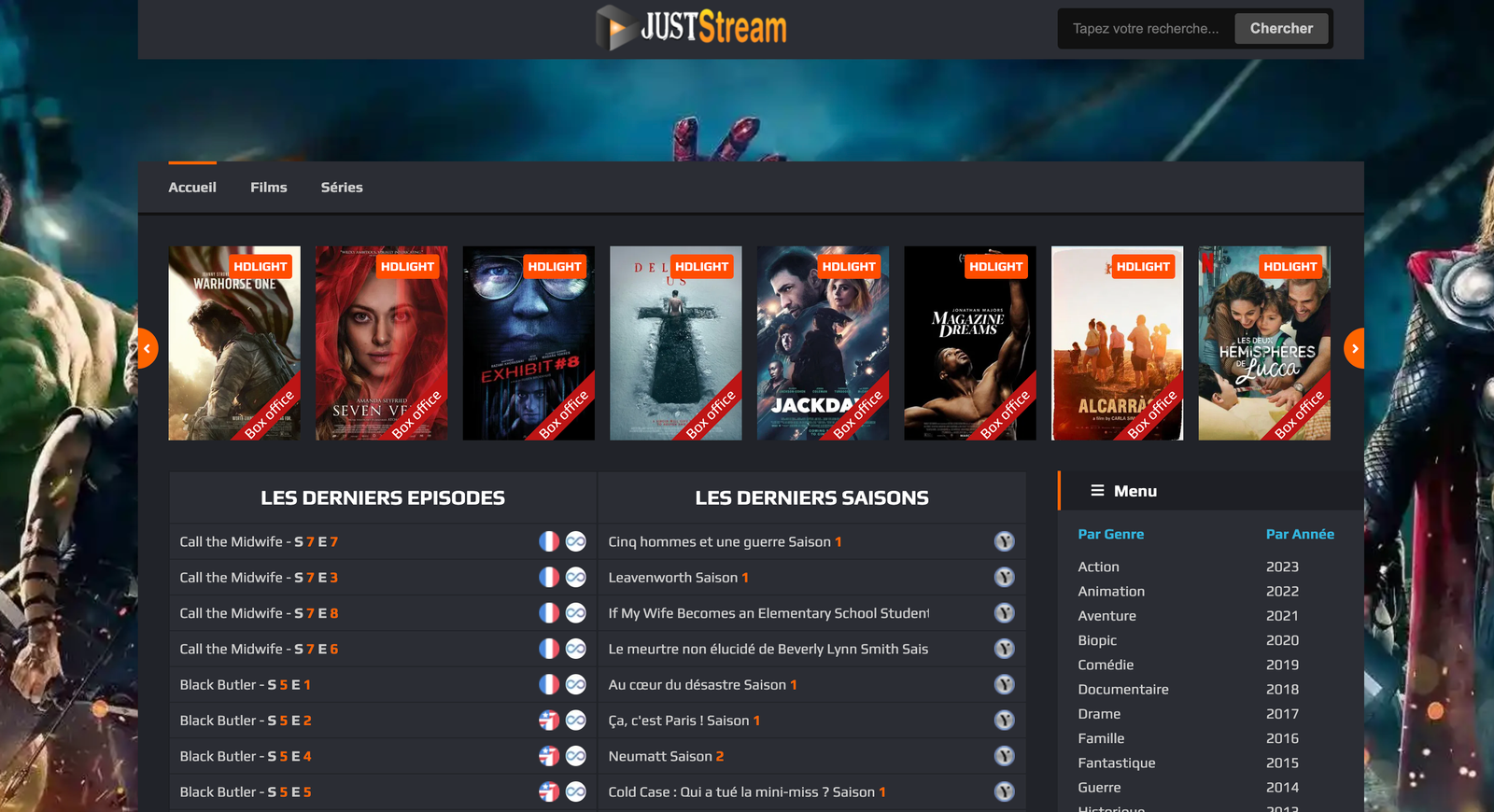Open Call the Midwife S7 E7 link
Screen dimensions: 1494x812
[x=259, y=541]
